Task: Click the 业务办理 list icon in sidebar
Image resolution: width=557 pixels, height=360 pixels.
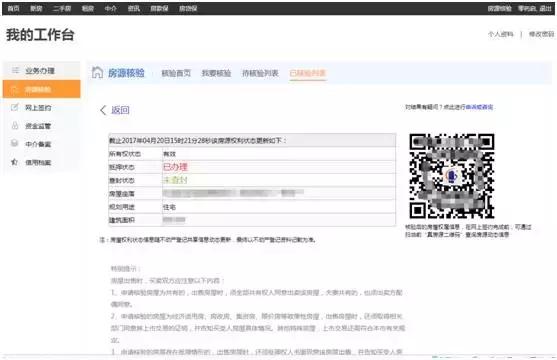Action: [x=15, y=70]
